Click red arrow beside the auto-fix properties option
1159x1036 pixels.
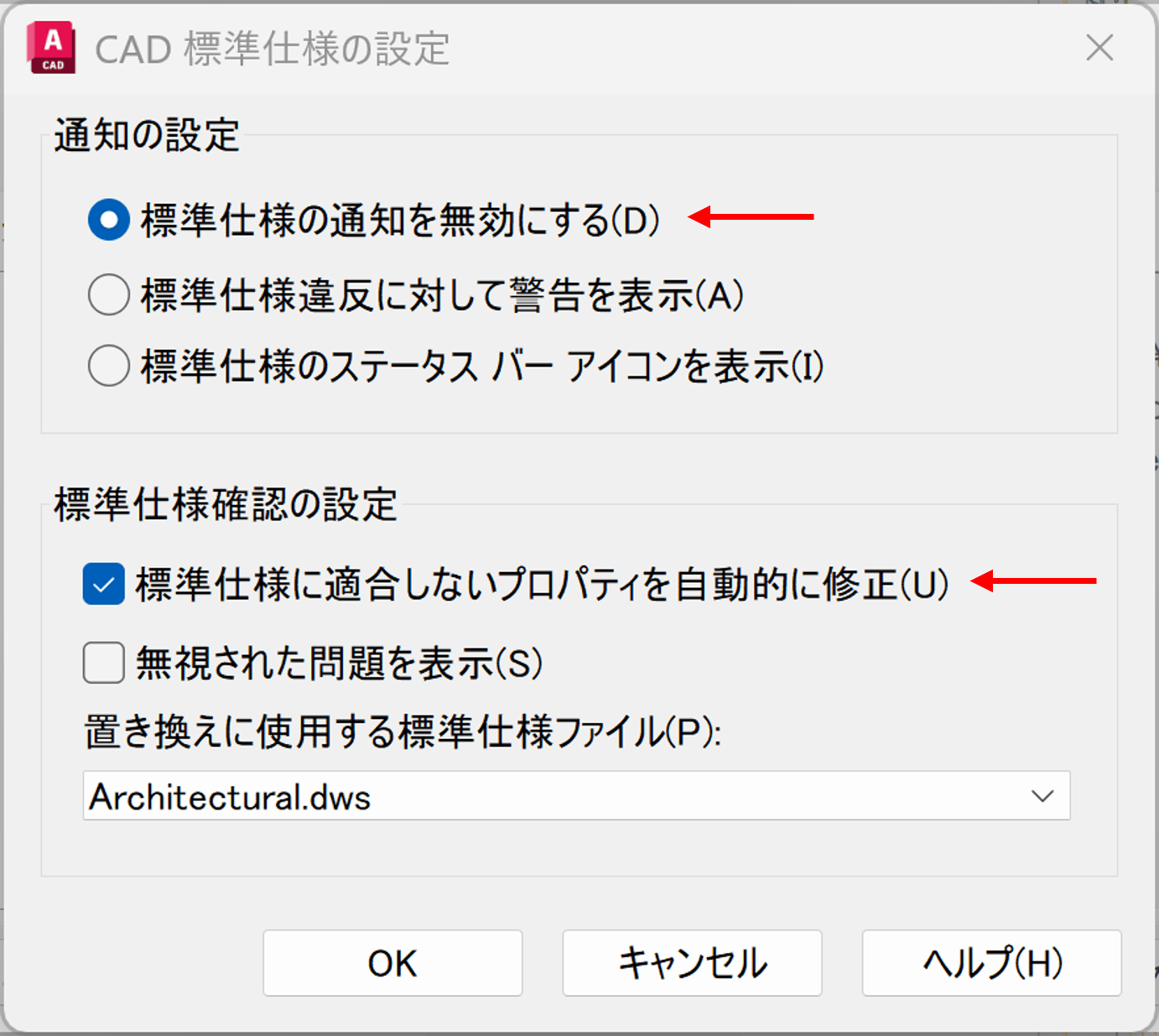(1035, 580)
